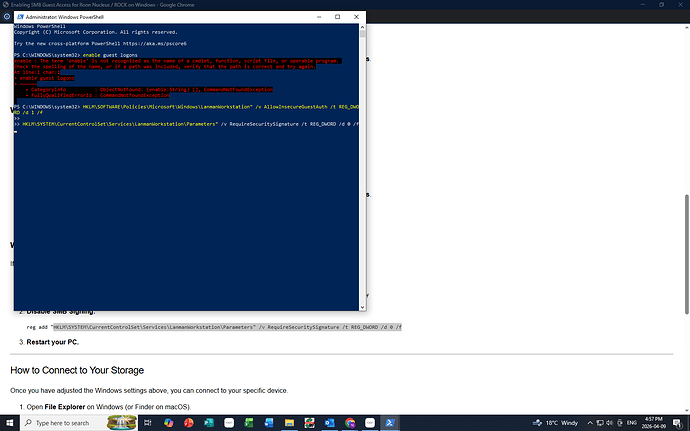Click the PowerShell scrollbar up arrow
Image resolution: width=690 pixels, height=431 pixels.
[363, 27]
